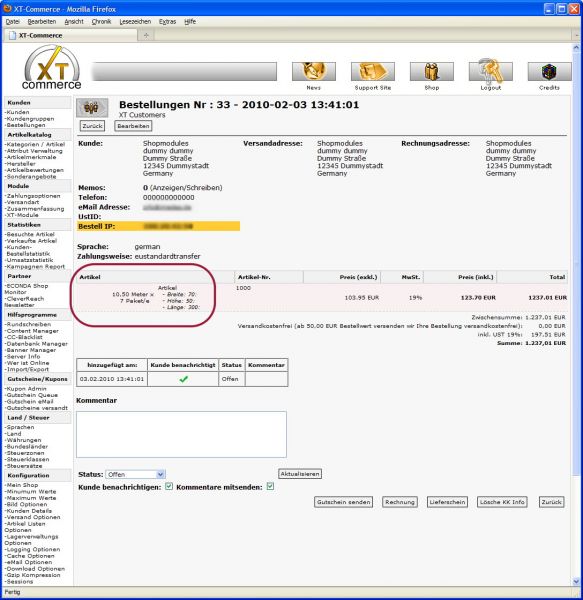Open Import/Export sidebar link

point(27,369)
